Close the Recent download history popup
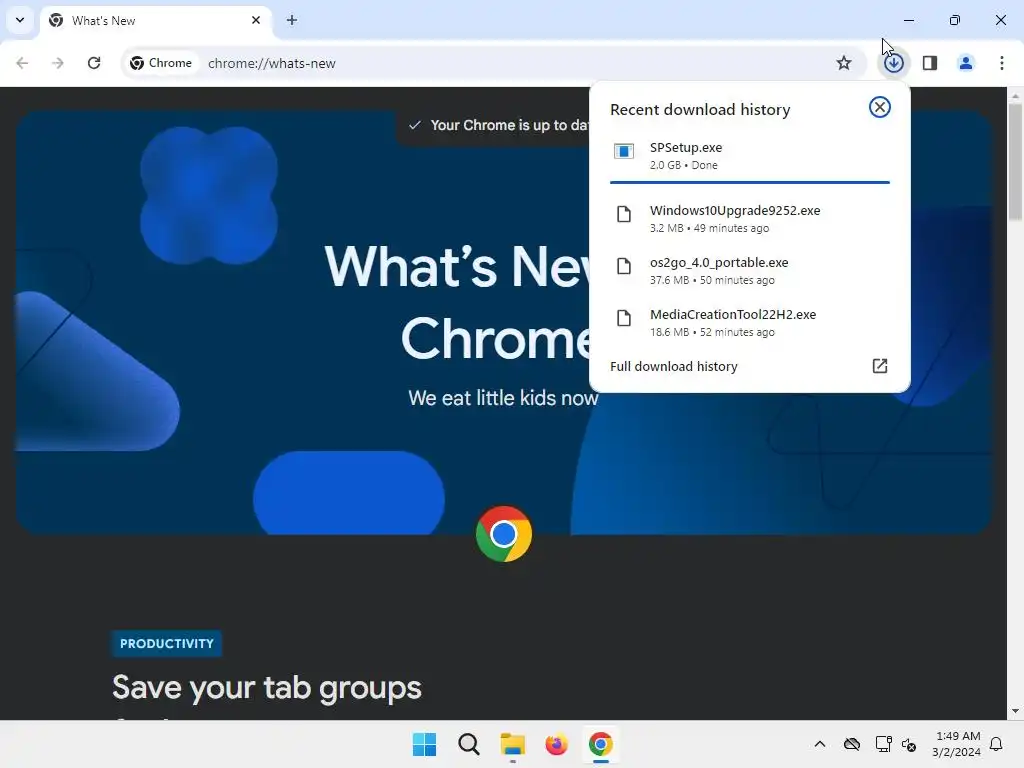1024x768 pixels. [880, 107]
